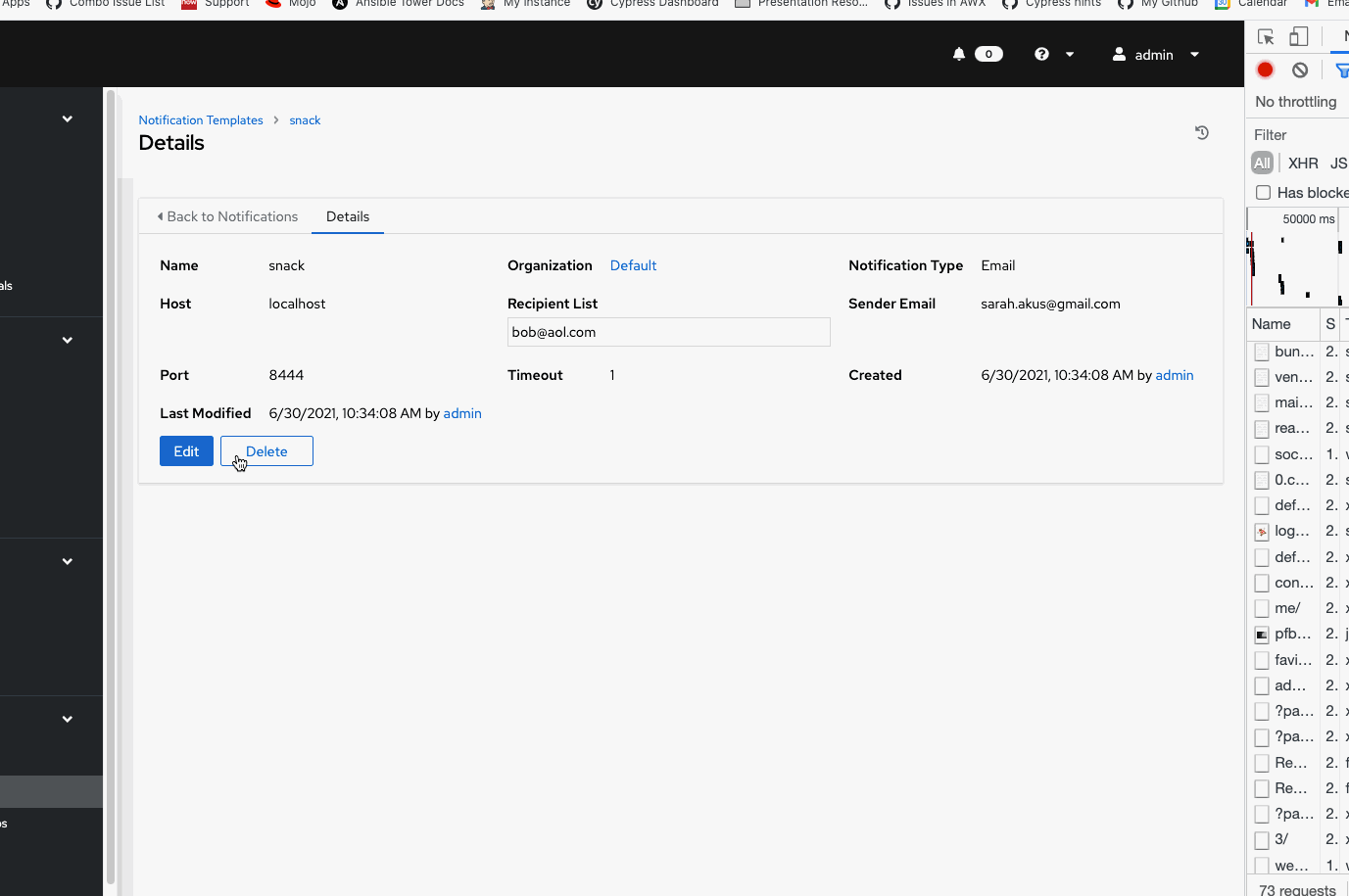This screenshot has height=896, width=1349.
Task: Open the activity stream history icon
Action: coord(1202,133)
